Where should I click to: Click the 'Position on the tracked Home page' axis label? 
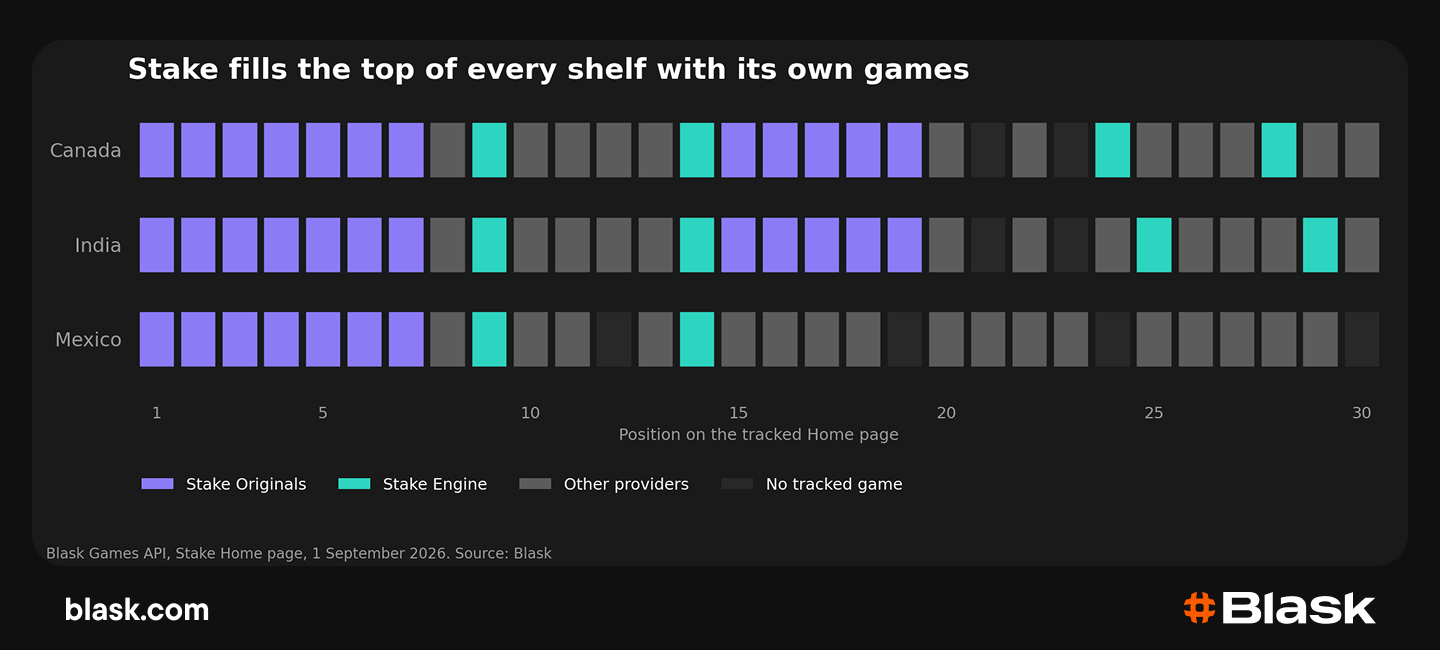point(758,434)
